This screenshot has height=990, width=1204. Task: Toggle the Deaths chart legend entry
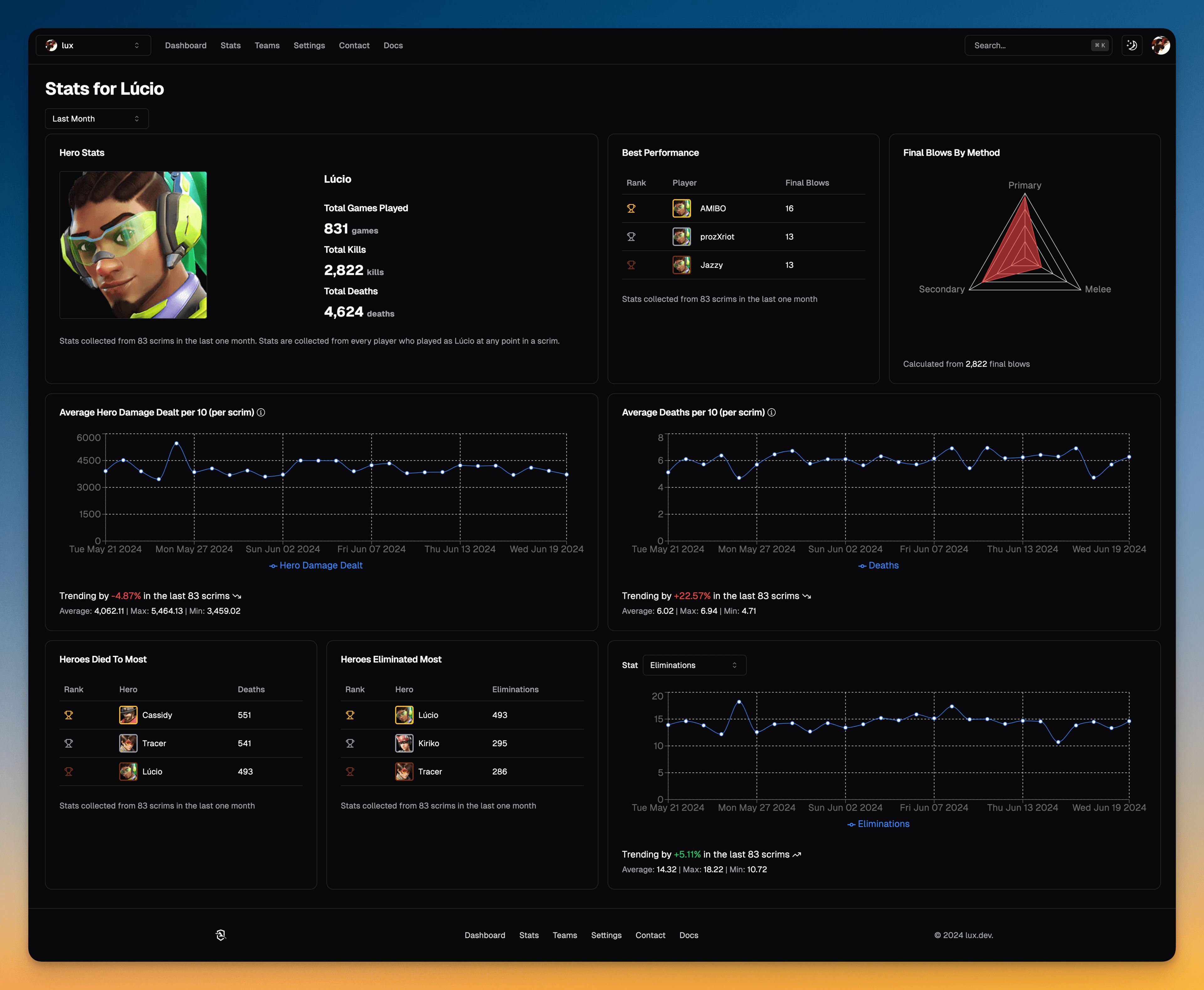coord(878,565)
